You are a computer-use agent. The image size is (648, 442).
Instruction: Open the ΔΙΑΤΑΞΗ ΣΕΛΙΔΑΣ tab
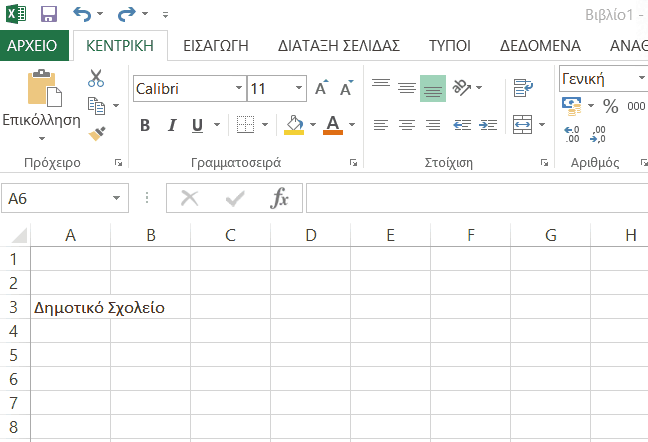click(x=338, y=46)
